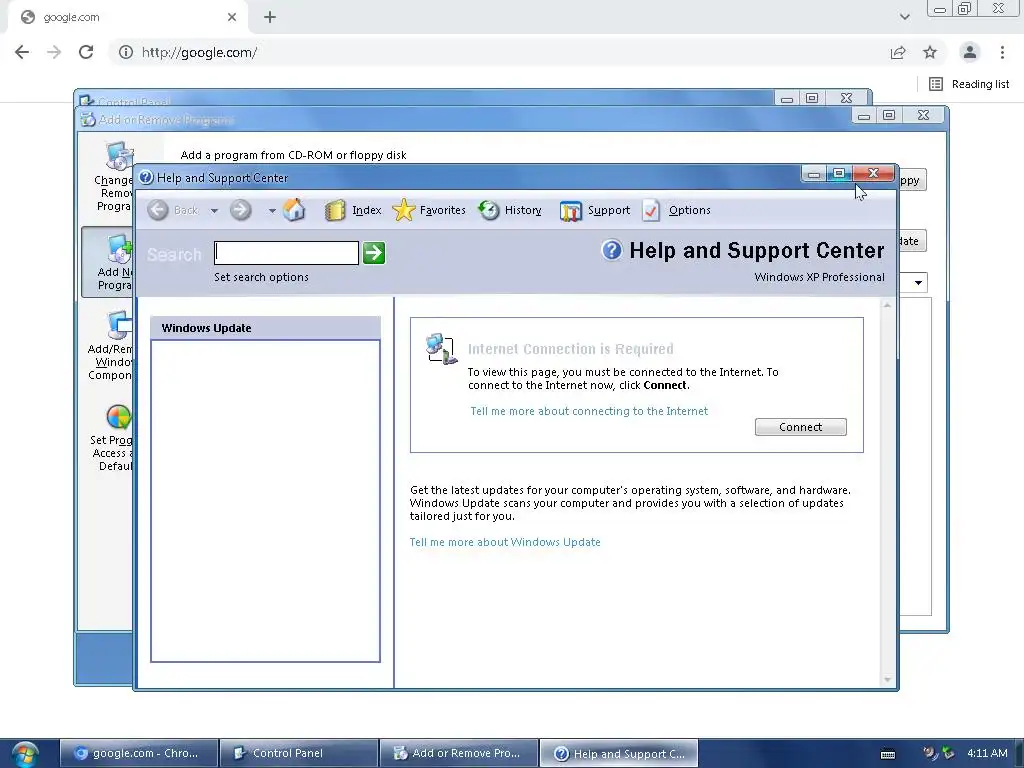Image resolution: width=1024 pixels, height=768 pixels.
Task: Click Help and Support taskbar button
Action: (619, 753)
